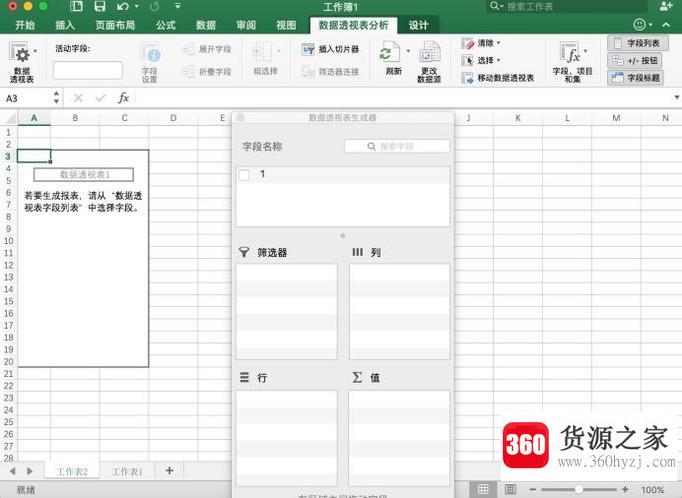682x498 pixels.
Task: Click the 折叠字段 icon
Action: (x=188, y=72)
